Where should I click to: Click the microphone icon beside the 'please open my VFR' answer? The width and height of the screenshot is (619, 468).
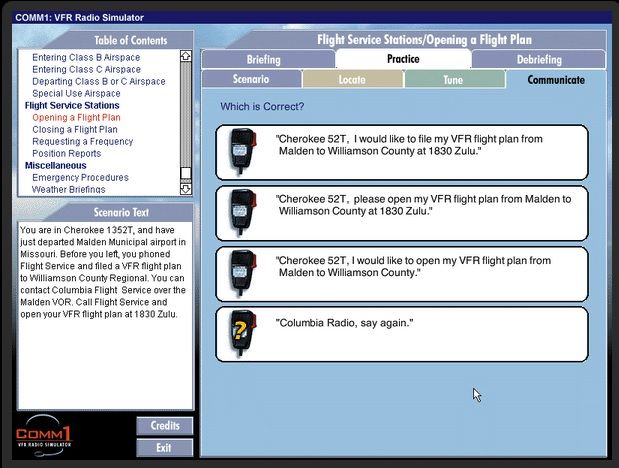(243, 212)
